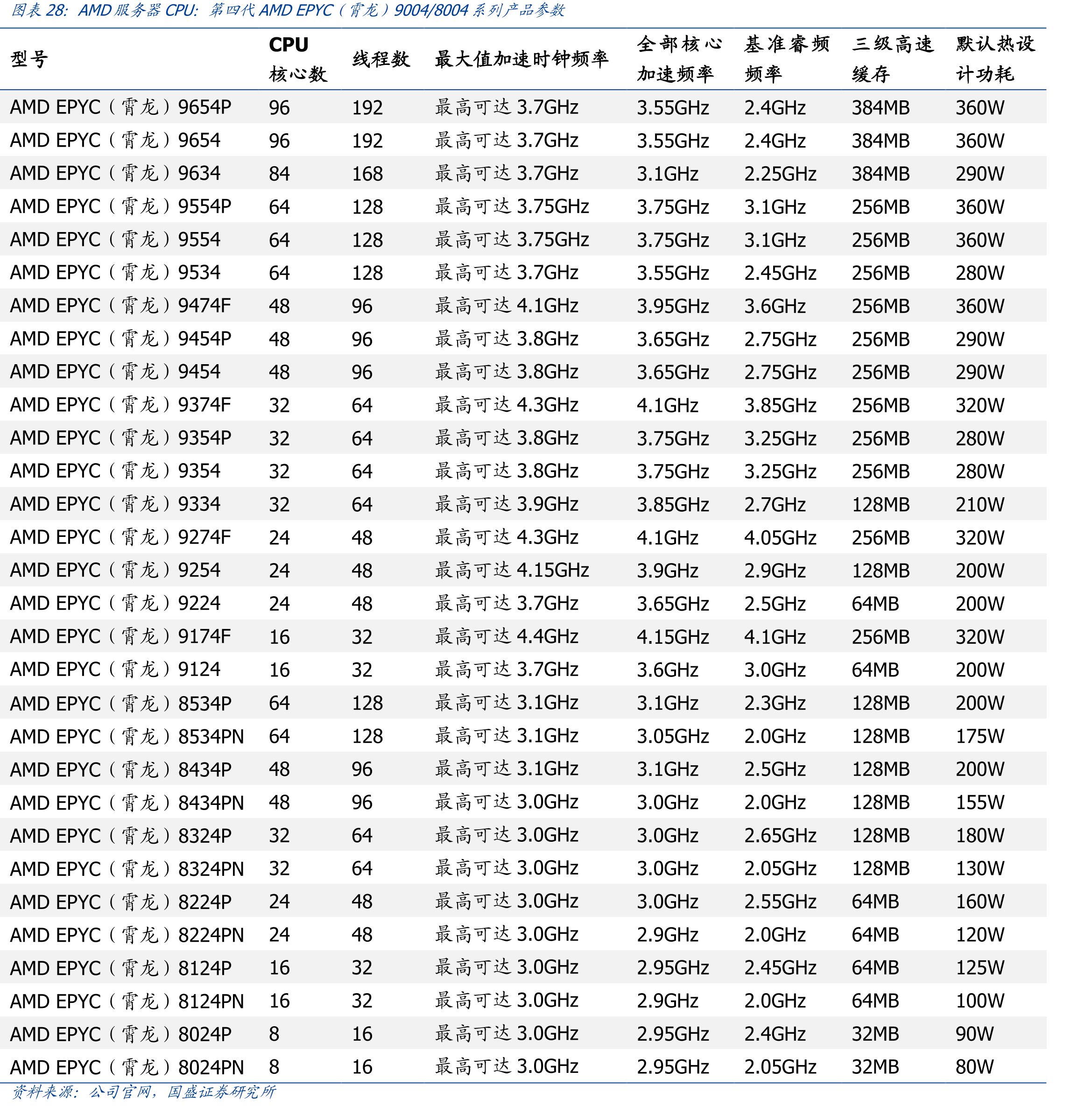1092x1107 pixels.
Task: Select the AMD EPYC 8534PN model name
Action: [x=127, y=736]
